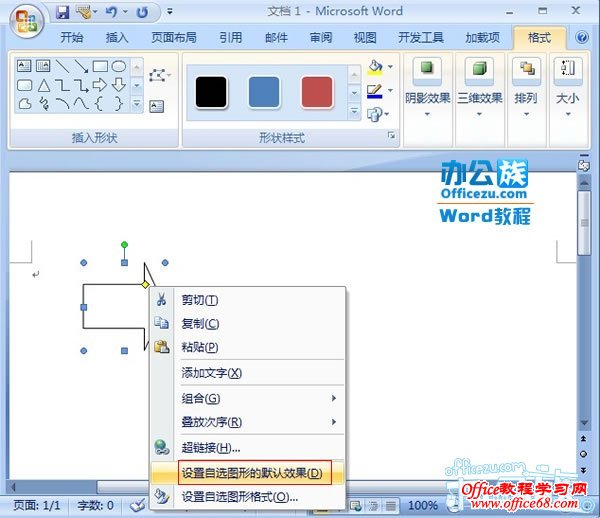Image resolution: width=600 pixels, height=518 pixels.
Task: Click the green rotation handle
Action: point(124,244)
